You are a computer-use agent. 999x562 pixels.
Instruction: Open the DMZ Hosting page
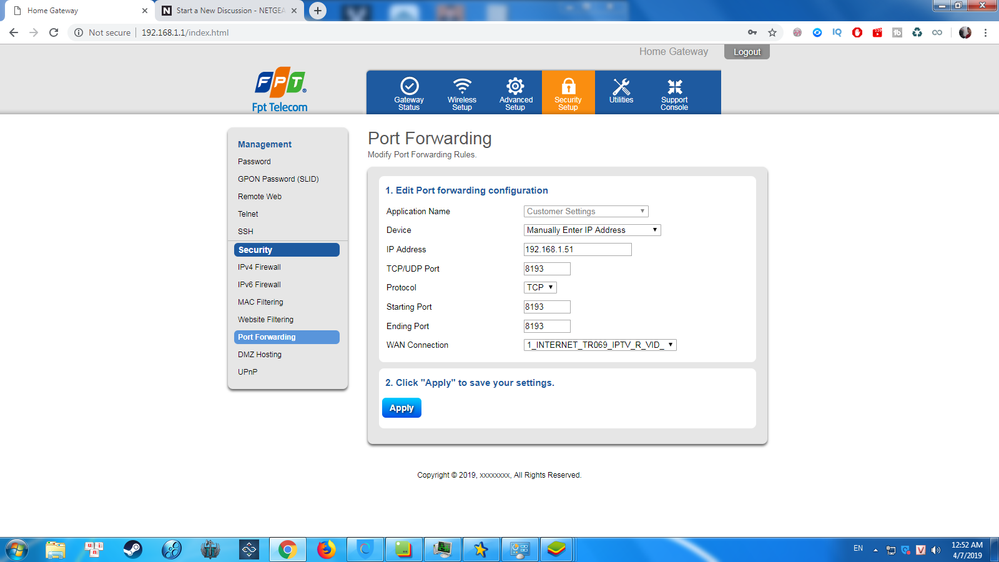(x=259, y=354)
